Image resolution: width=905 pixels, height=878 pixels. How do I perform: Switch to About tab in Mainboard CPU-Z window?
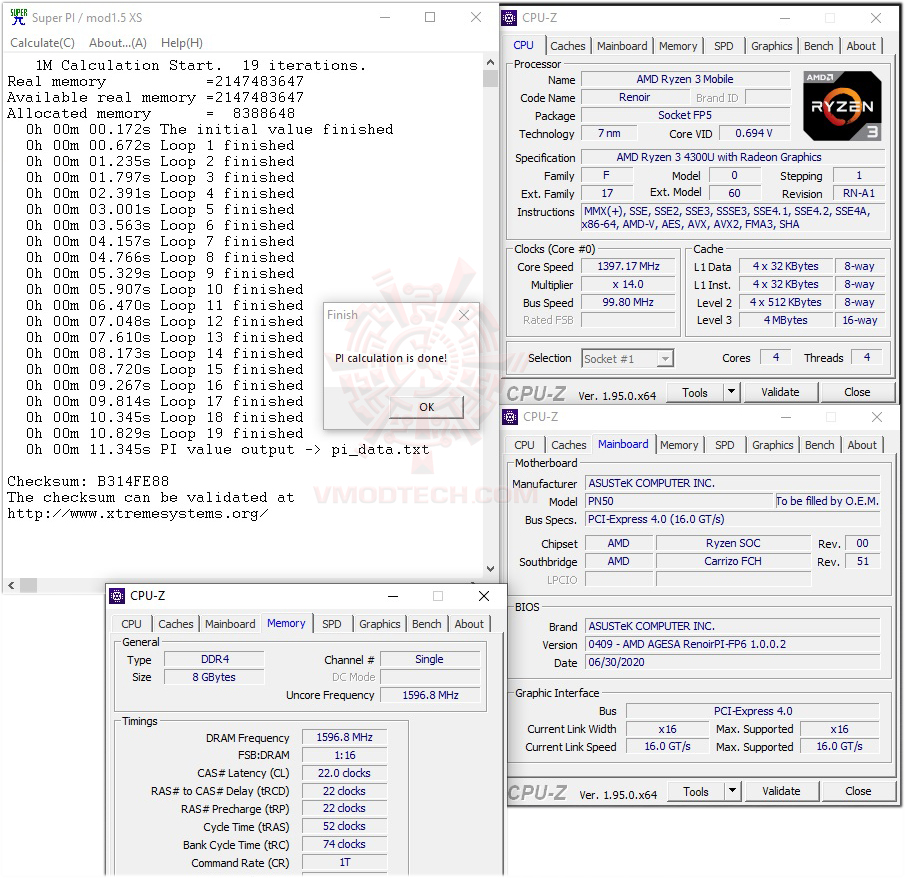click(x=862, y=445)
